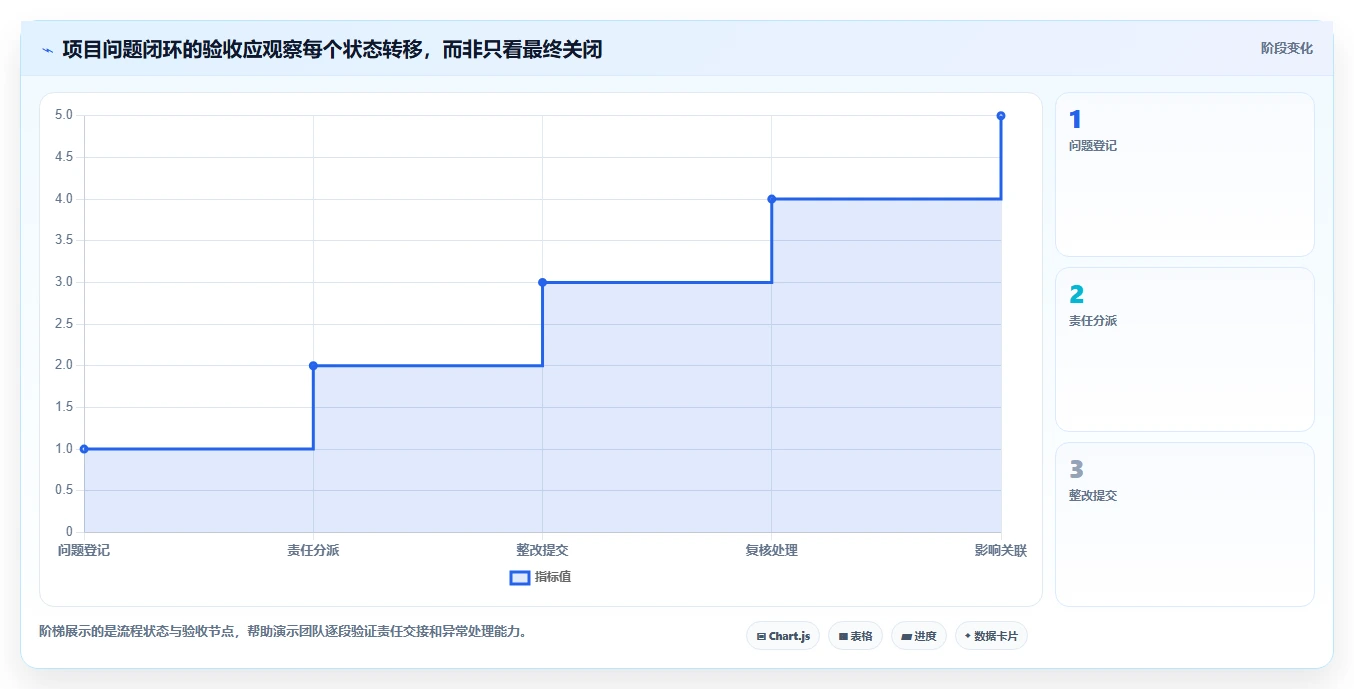This screenshot has height=689, width=1354.
Task: Click the data point at 影响关联
Action: (1001, 116)
